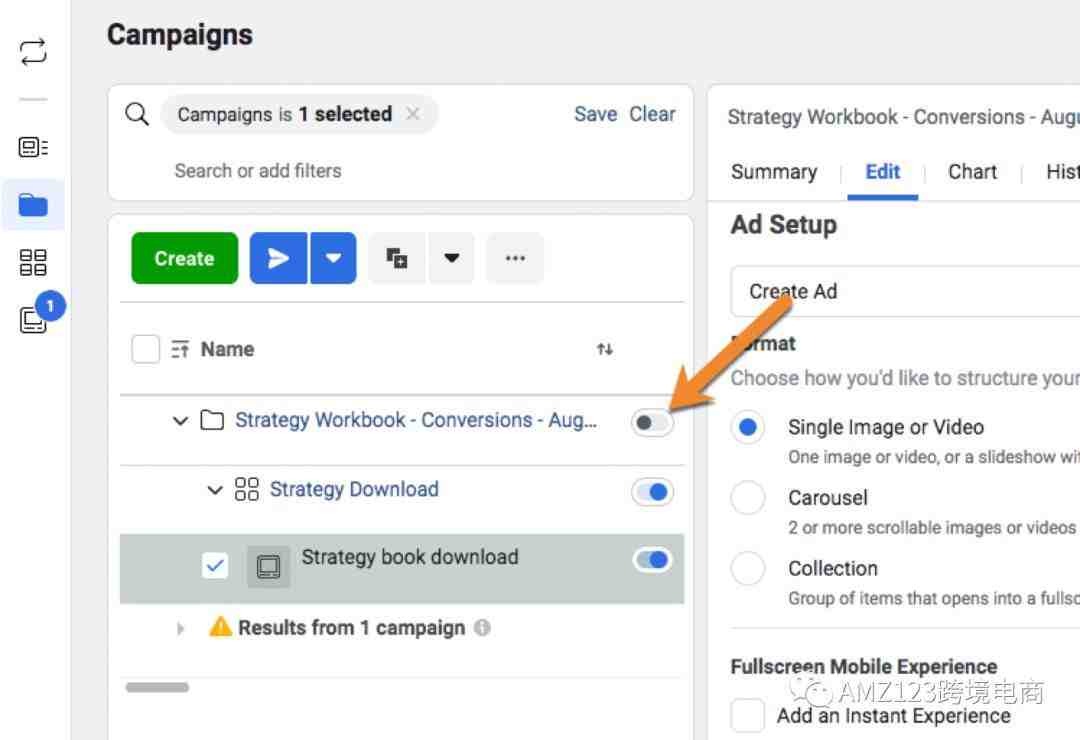Screen dimensions: 1080x740
Task: Disable the Strategy Download ad set toggle
Action: (652, 491)
